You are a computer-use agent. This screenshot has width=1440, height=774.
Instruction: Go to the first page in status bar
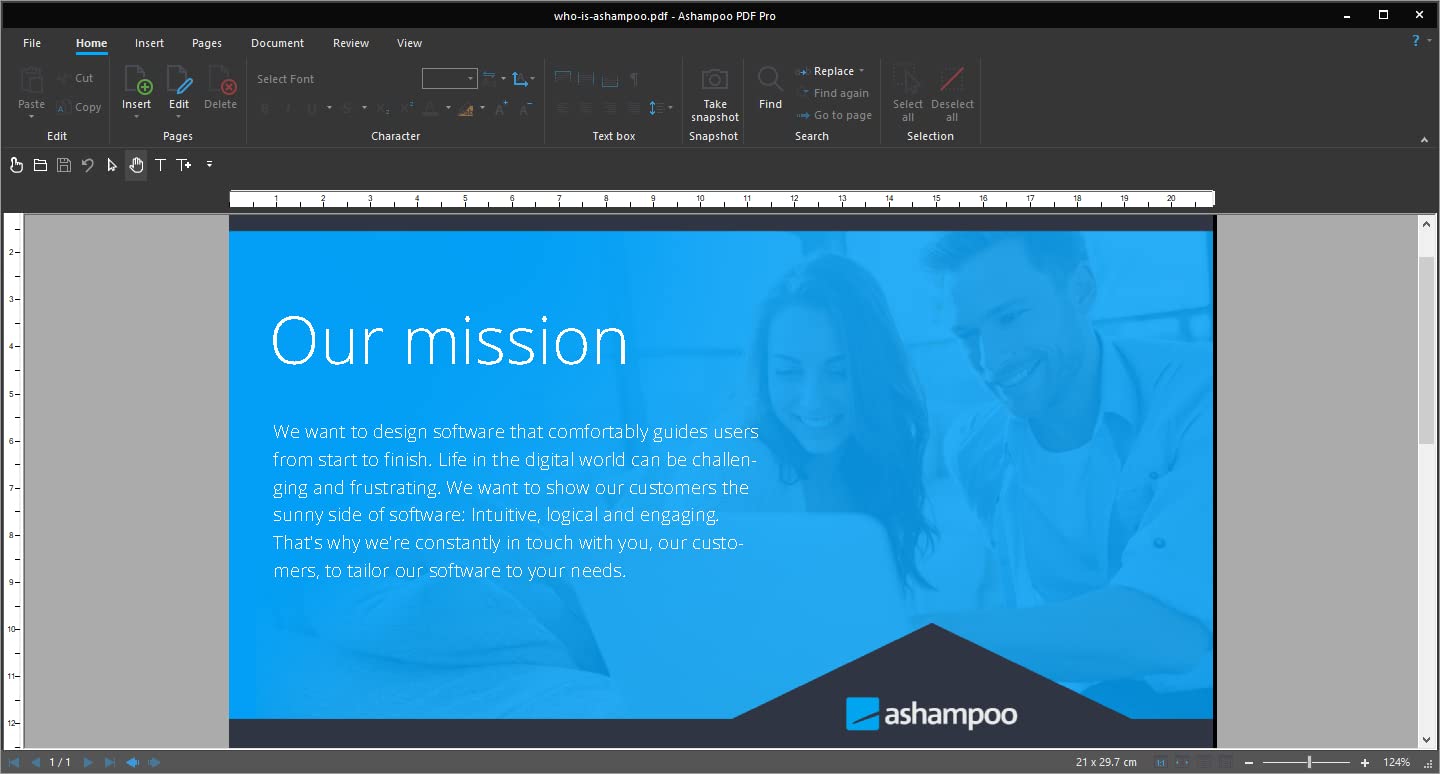[14, 763]
